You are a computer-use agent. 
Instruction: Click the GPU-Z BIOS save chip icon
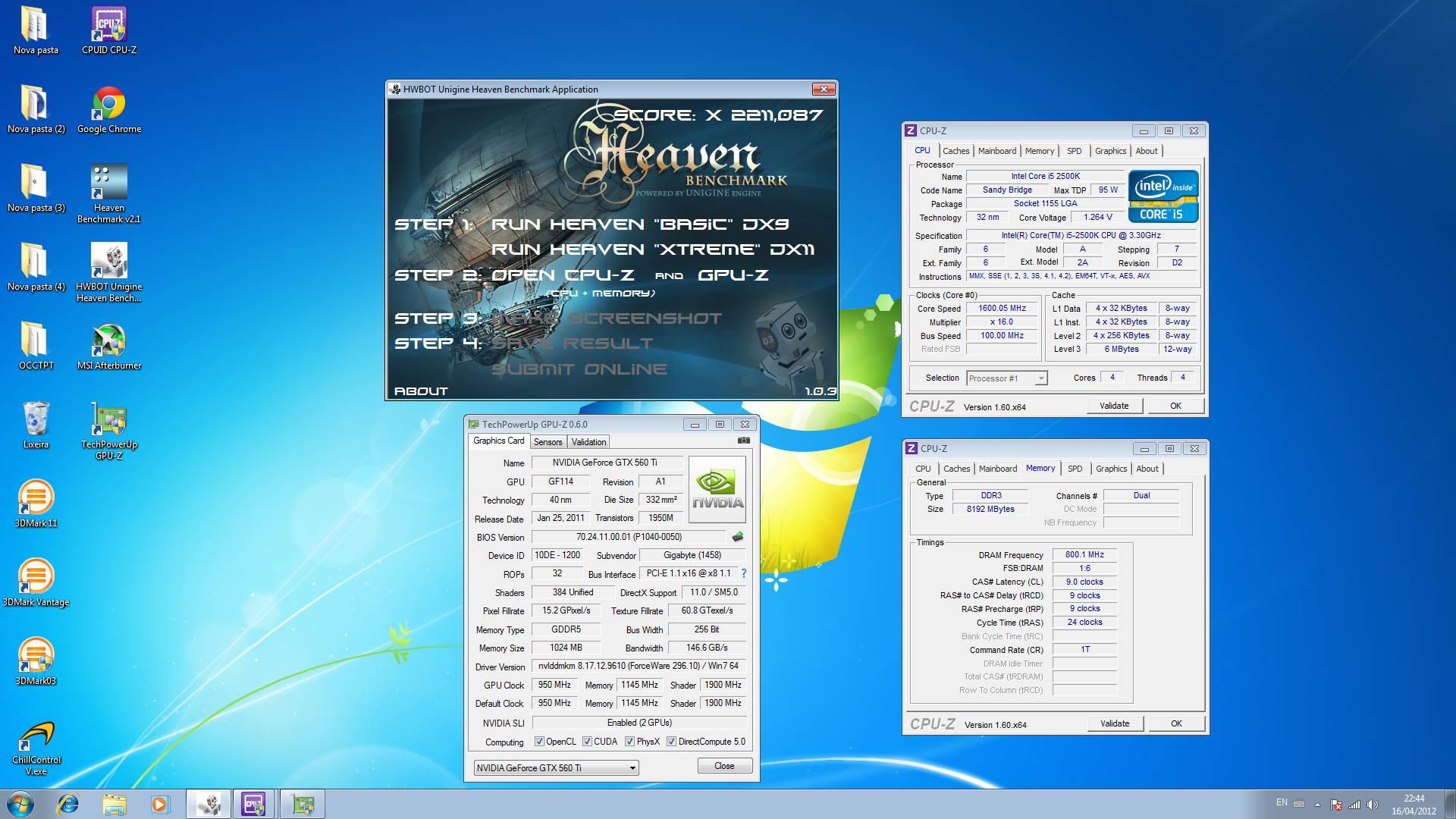tap(738, 537)
